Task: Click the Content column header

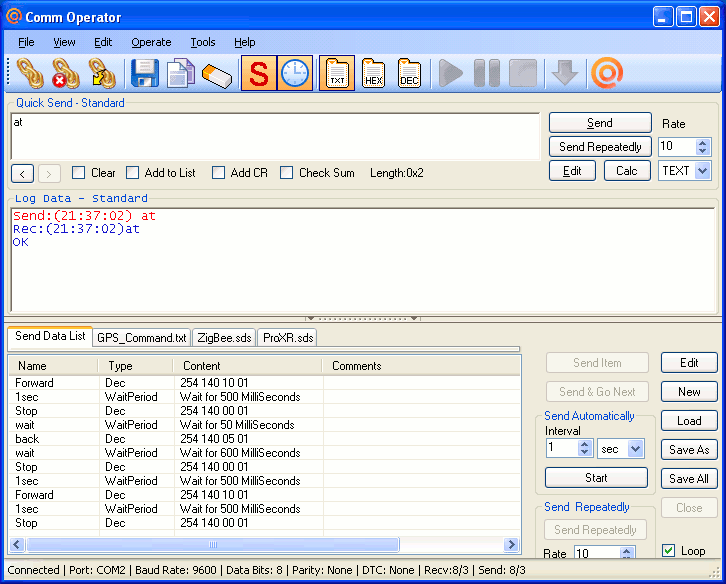Action: [x=248, y=366]
